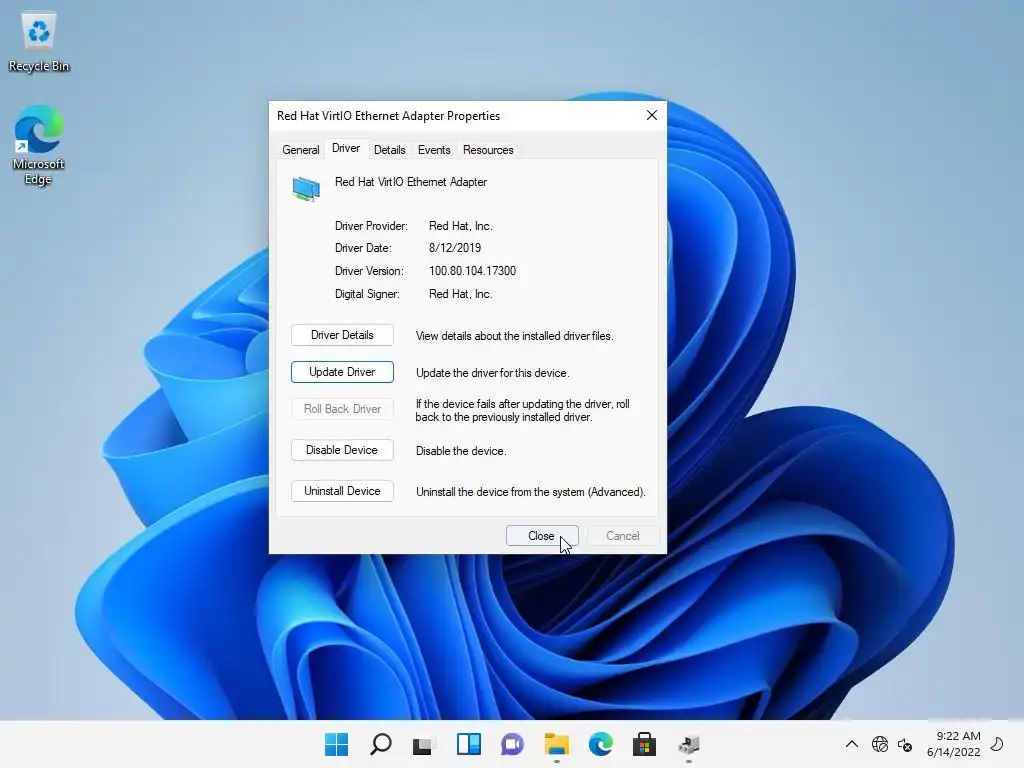
Task: Click the network globe tray icon
Action: 880,744
